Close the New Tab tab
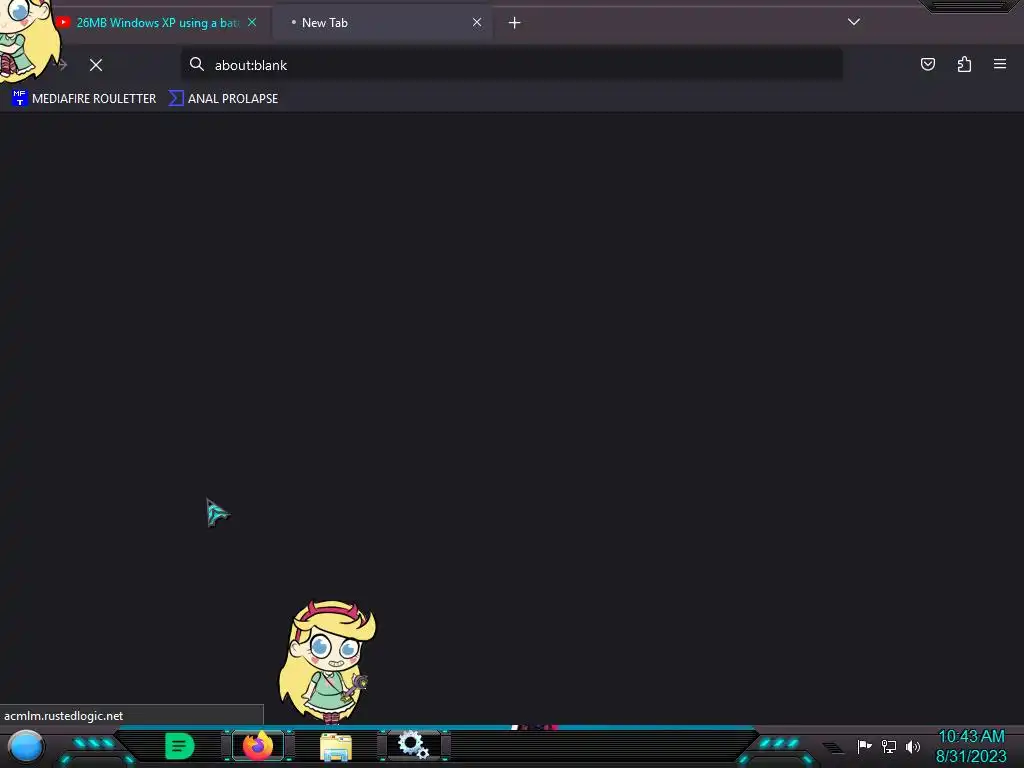Image resolution: width=1024 pixels, height=768 pixels. 477,22
